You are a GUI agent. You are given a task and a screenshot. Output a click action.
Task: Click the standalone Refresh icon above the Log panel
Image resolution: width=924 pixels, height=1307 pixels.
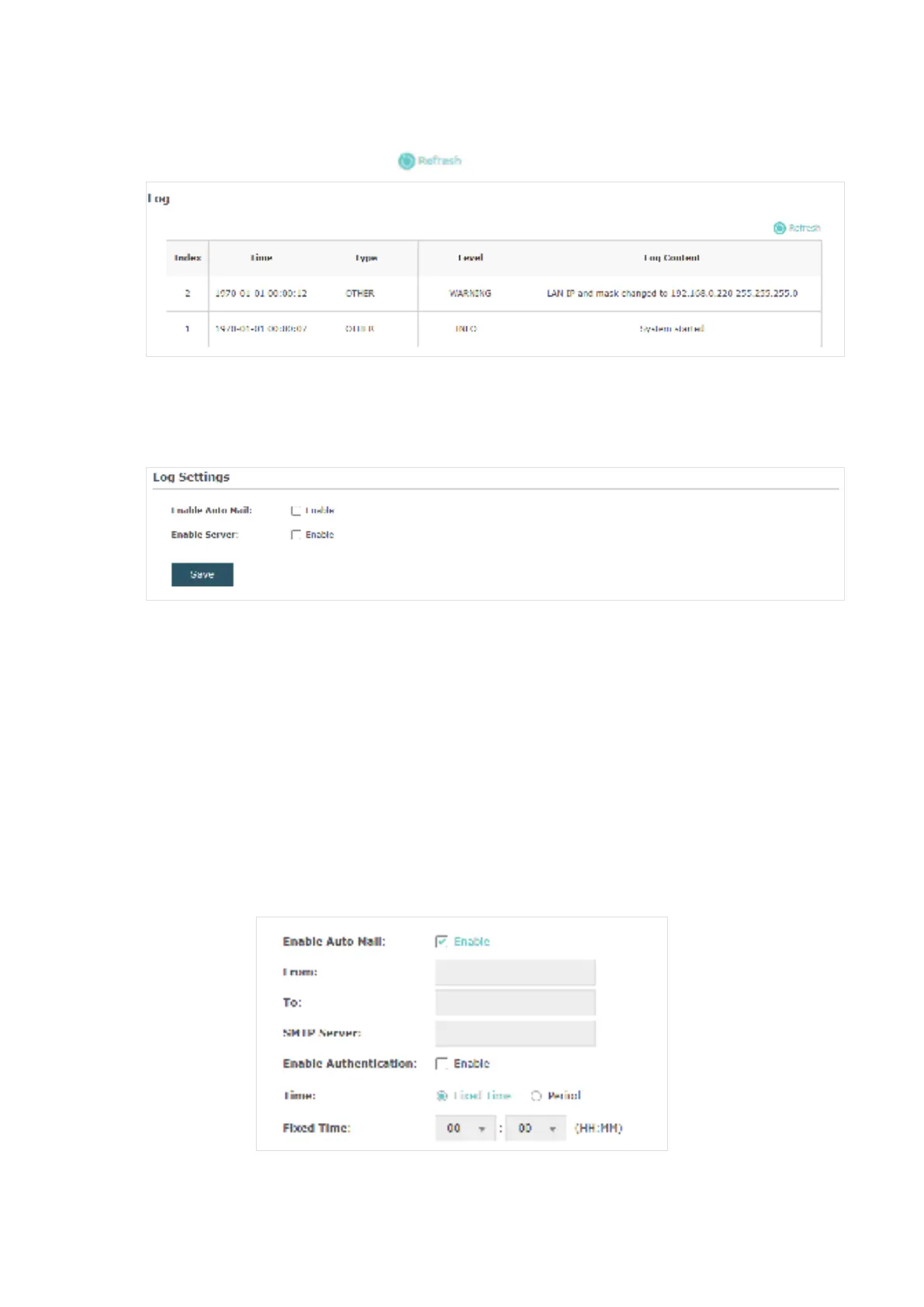[x=407, y=161]
